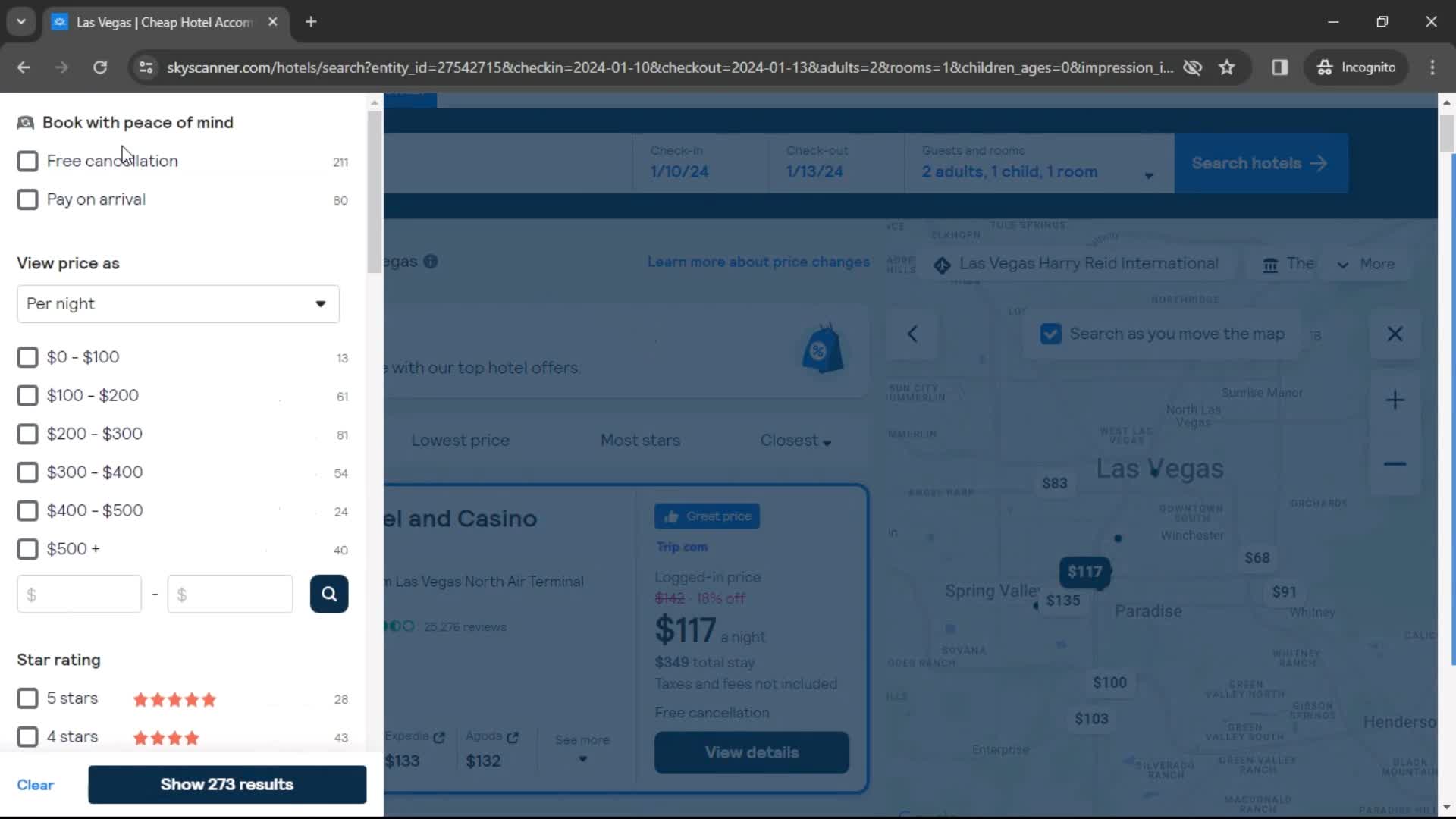Image resolution: width=1456 pixels, height=819 pixels.
Task: Zoom in the map with plus icon
Action: coord(1395,400)
